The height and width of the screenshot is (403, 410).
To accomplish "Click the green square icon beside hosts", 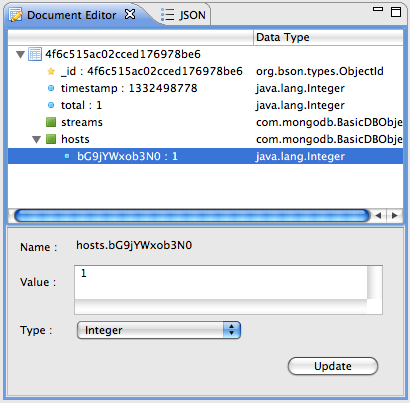I will tap(51, 139).
